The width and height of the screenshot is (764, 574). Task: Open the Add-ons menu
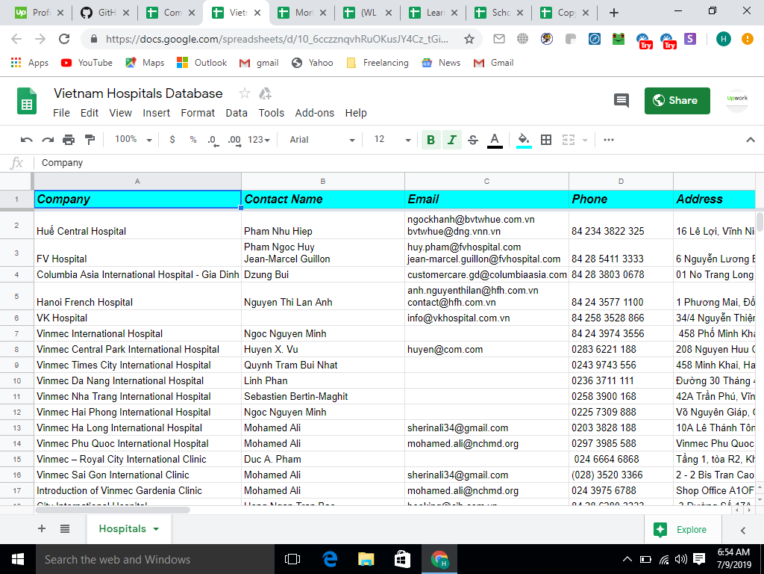point(314,113)
